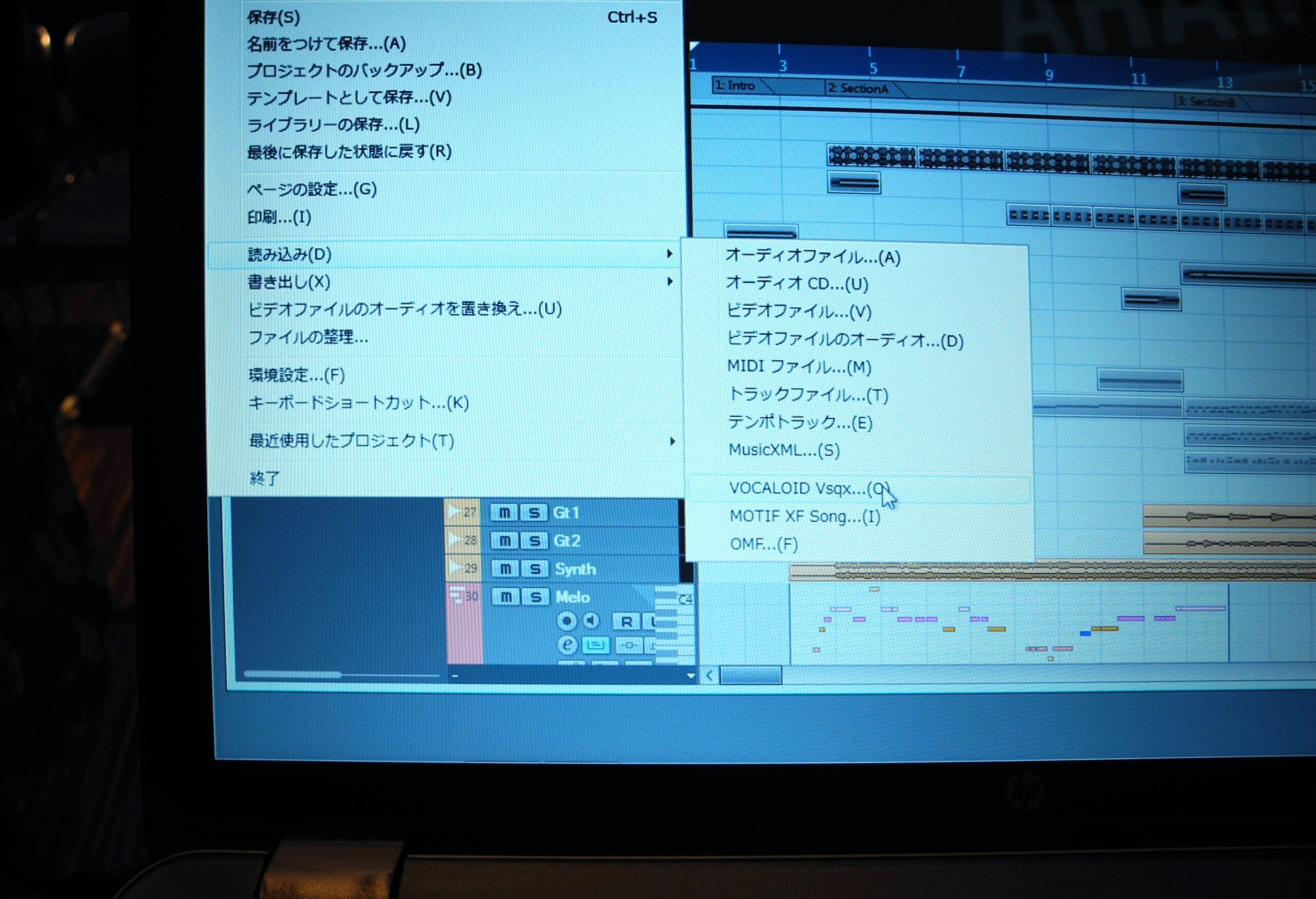Screen dimensions: 1316x899
Task: Open the dropdown arrow below the track list
Action: tap(690, 675)
